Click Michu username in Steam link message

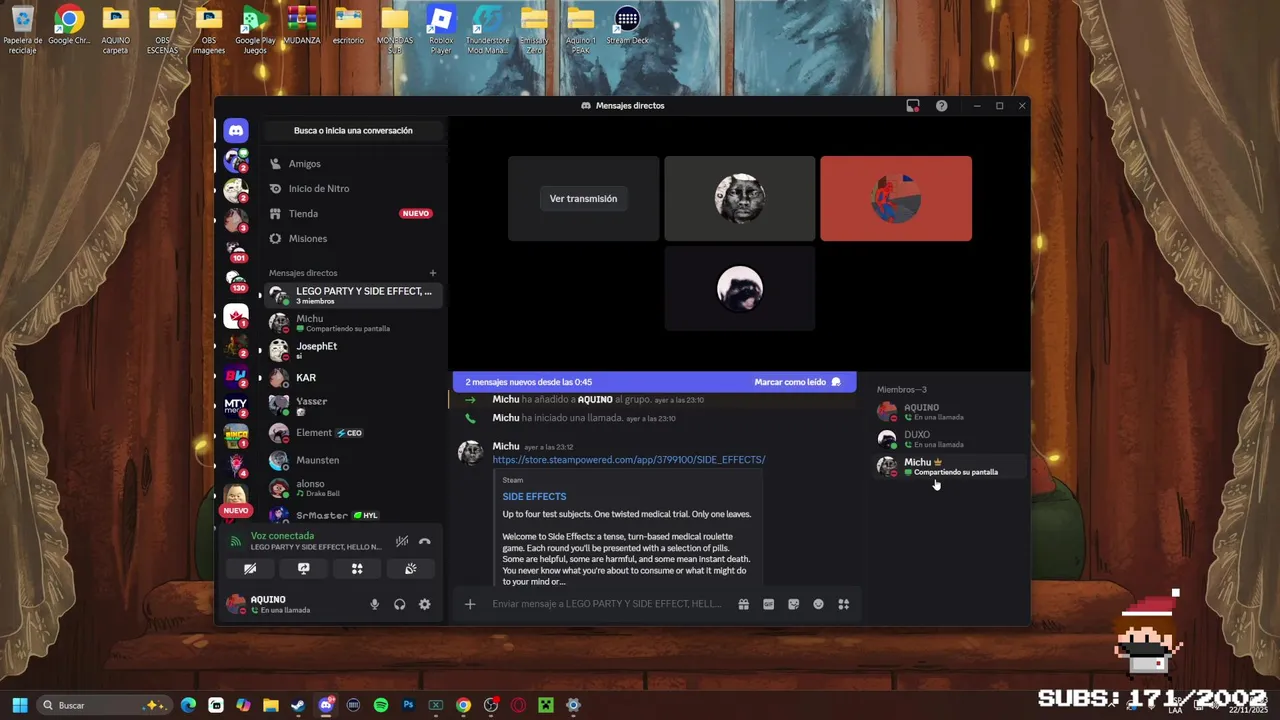coord(506,446)
